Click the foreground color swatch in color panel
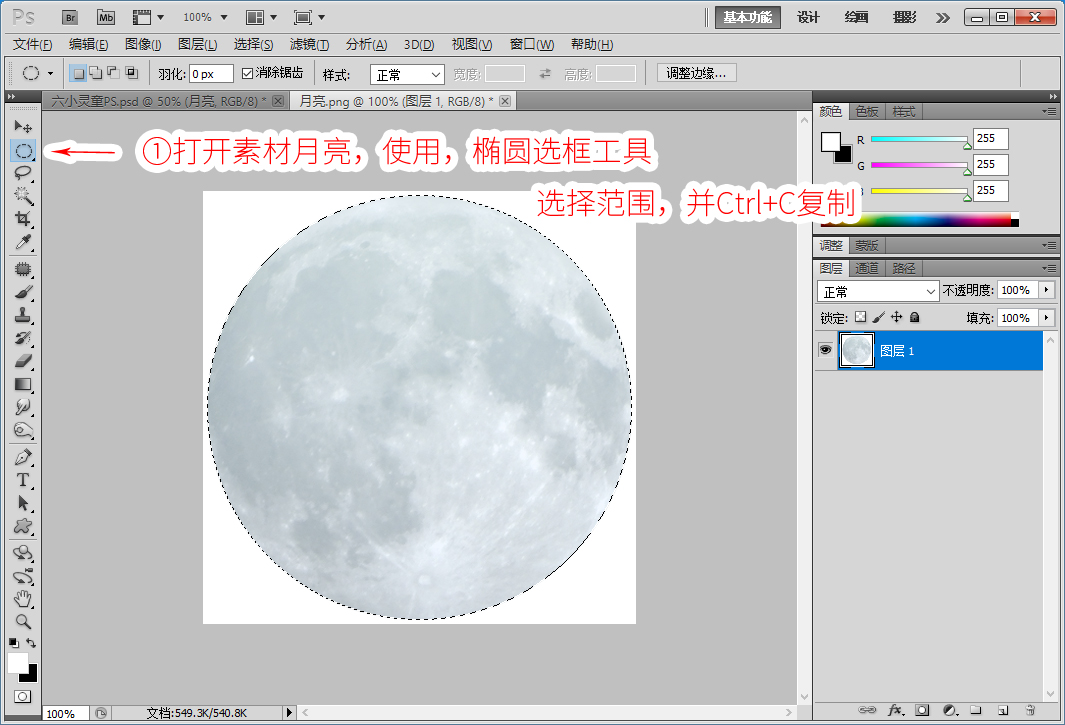This screenshot has height=725, width=1065. point(831,141)
